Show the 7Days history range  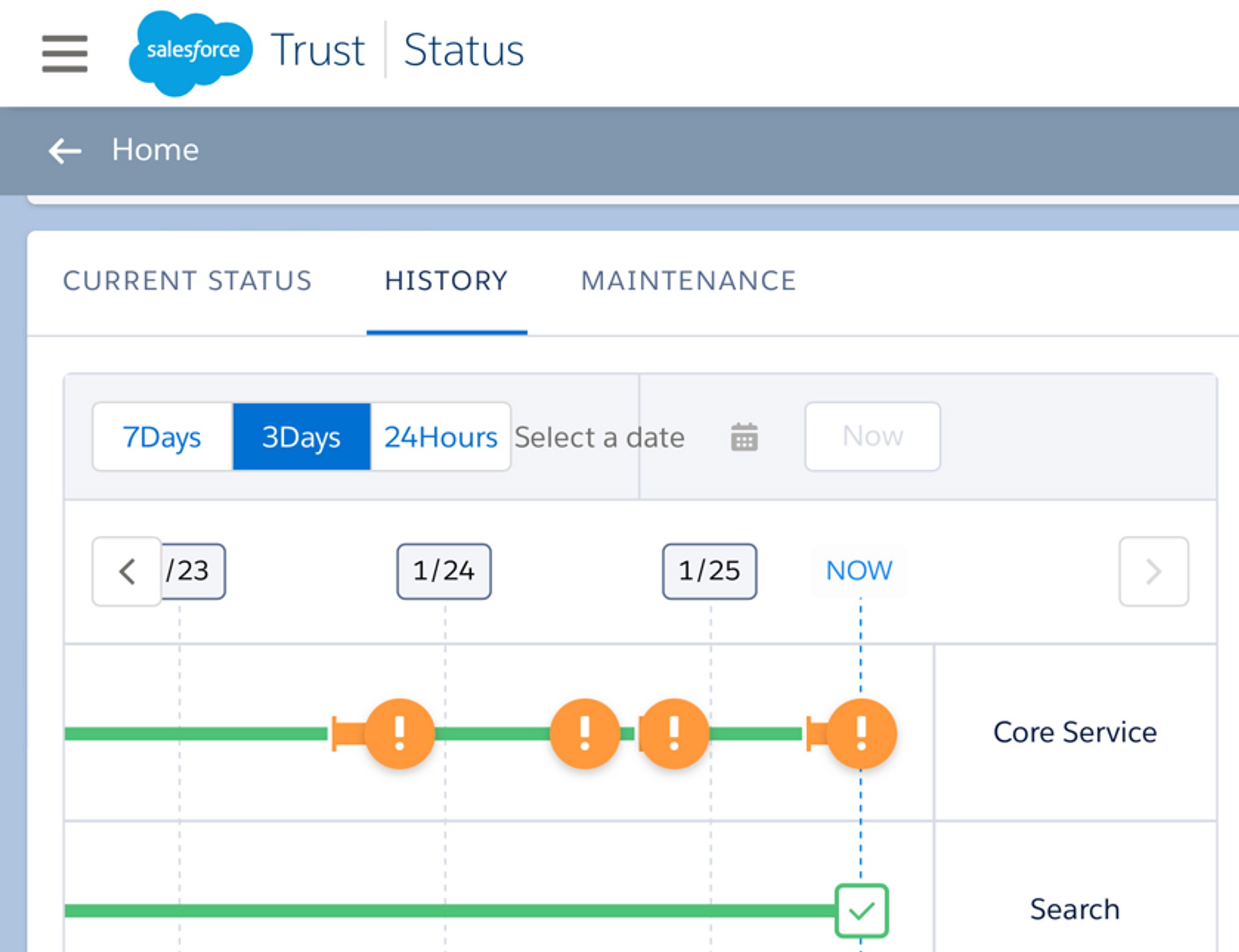pos(162,437)
